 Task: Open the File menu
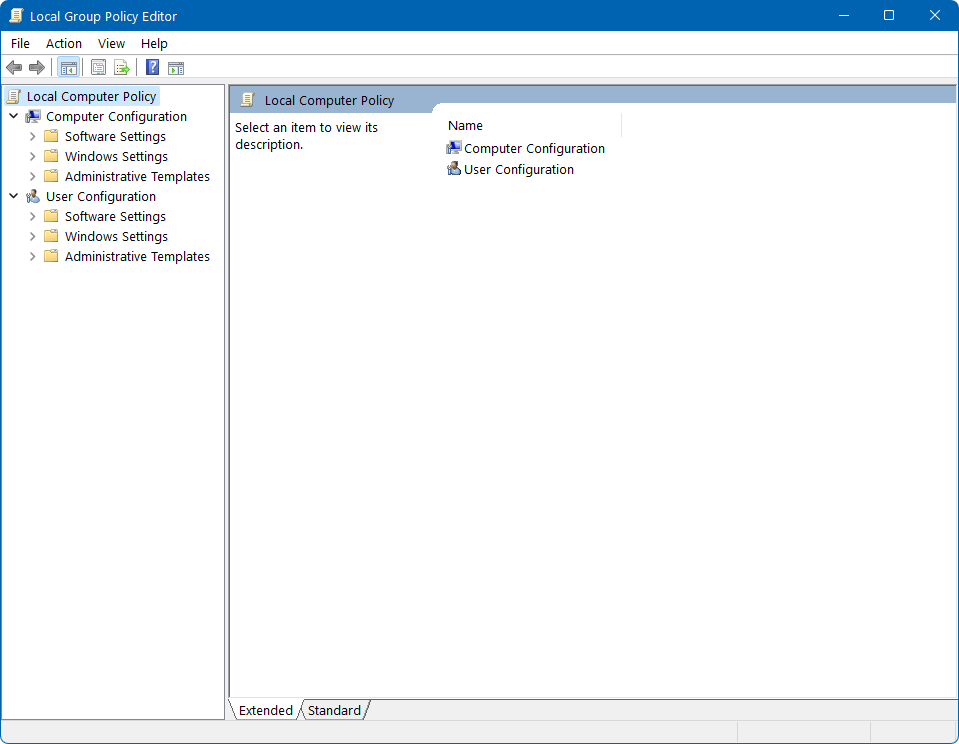point(20,43)
